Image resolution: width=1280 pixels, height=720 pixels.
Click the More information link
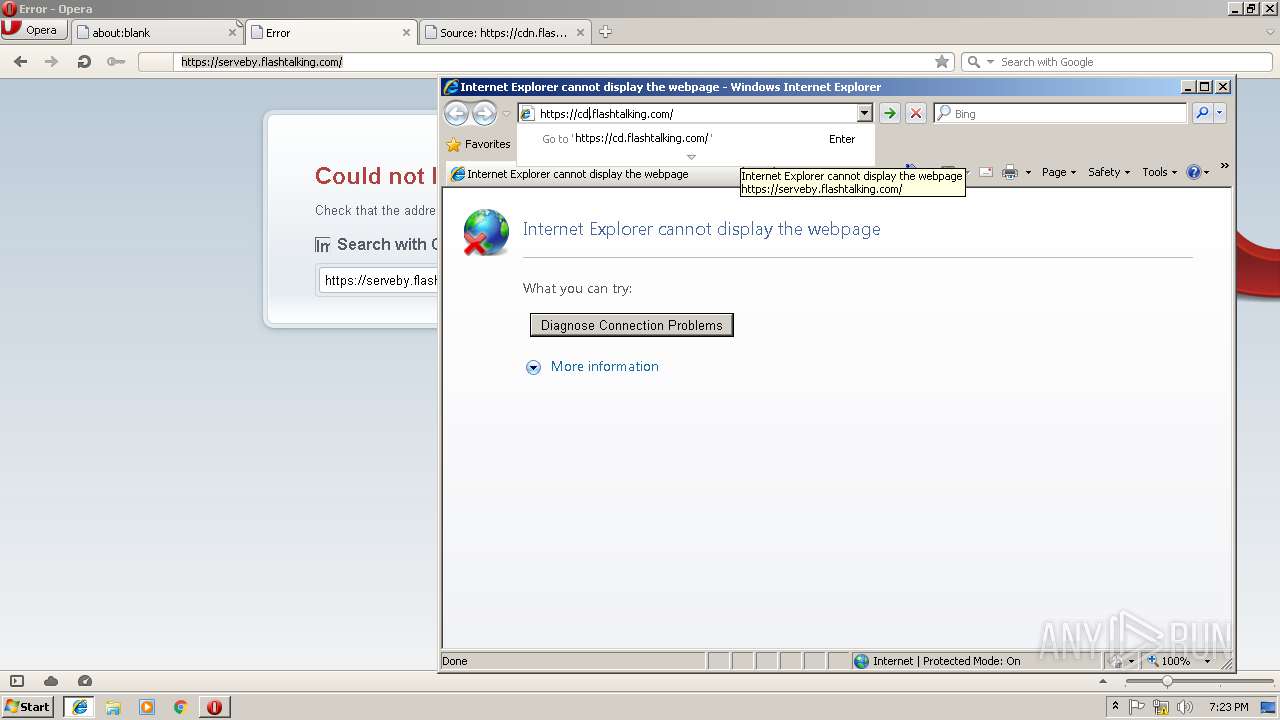(605, 367)
